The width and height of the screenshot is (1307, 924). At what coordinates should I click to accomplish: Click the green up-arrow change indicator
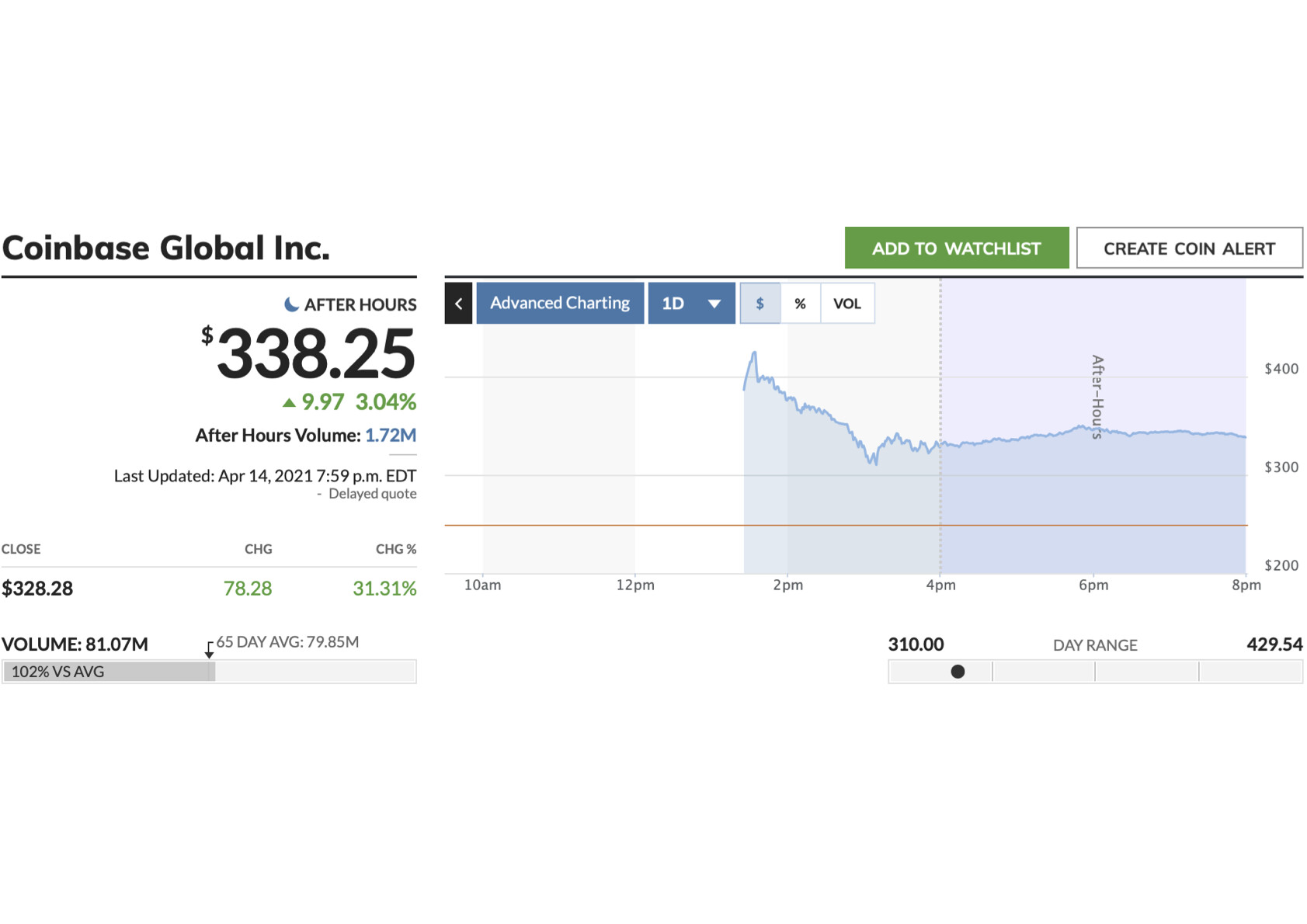coord(289,402)
